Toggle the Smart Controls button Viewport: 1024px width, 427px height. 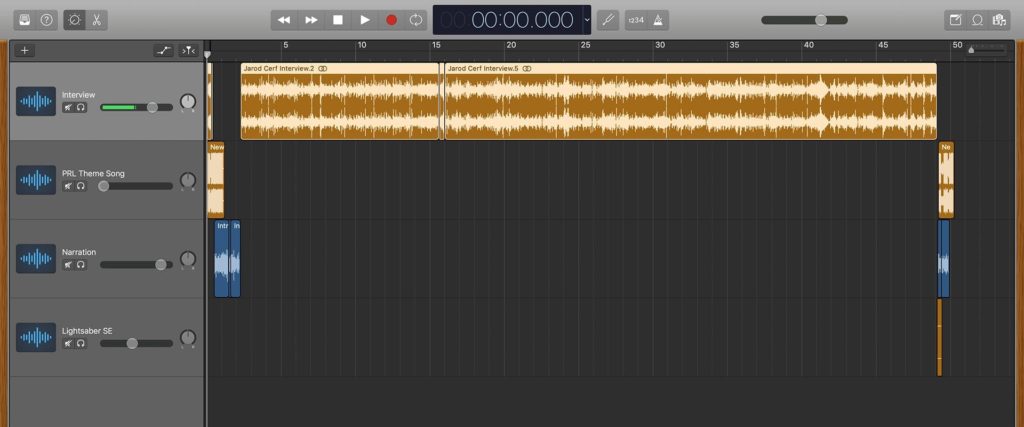point(76,20)
